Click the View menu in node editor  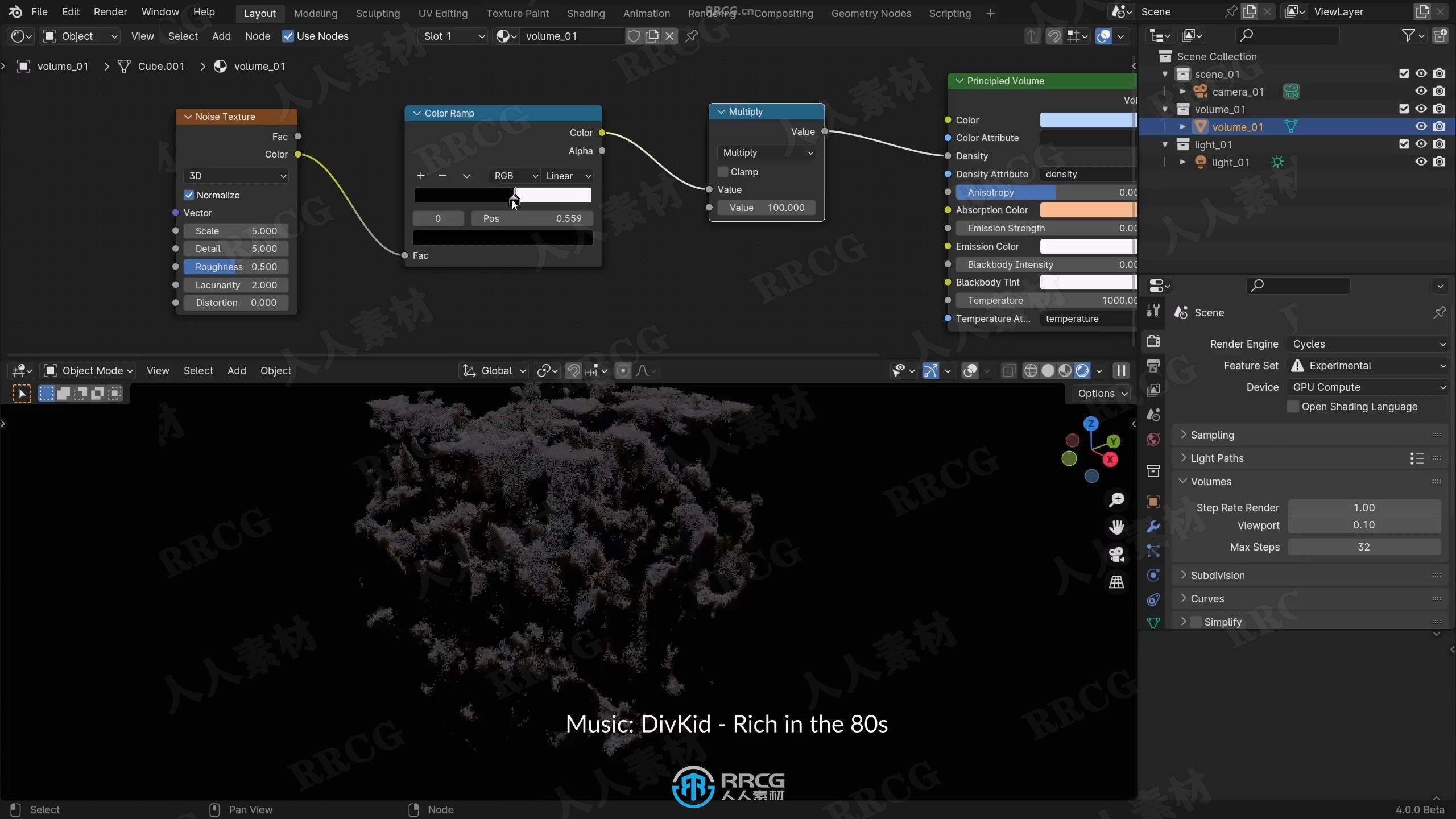142,36
